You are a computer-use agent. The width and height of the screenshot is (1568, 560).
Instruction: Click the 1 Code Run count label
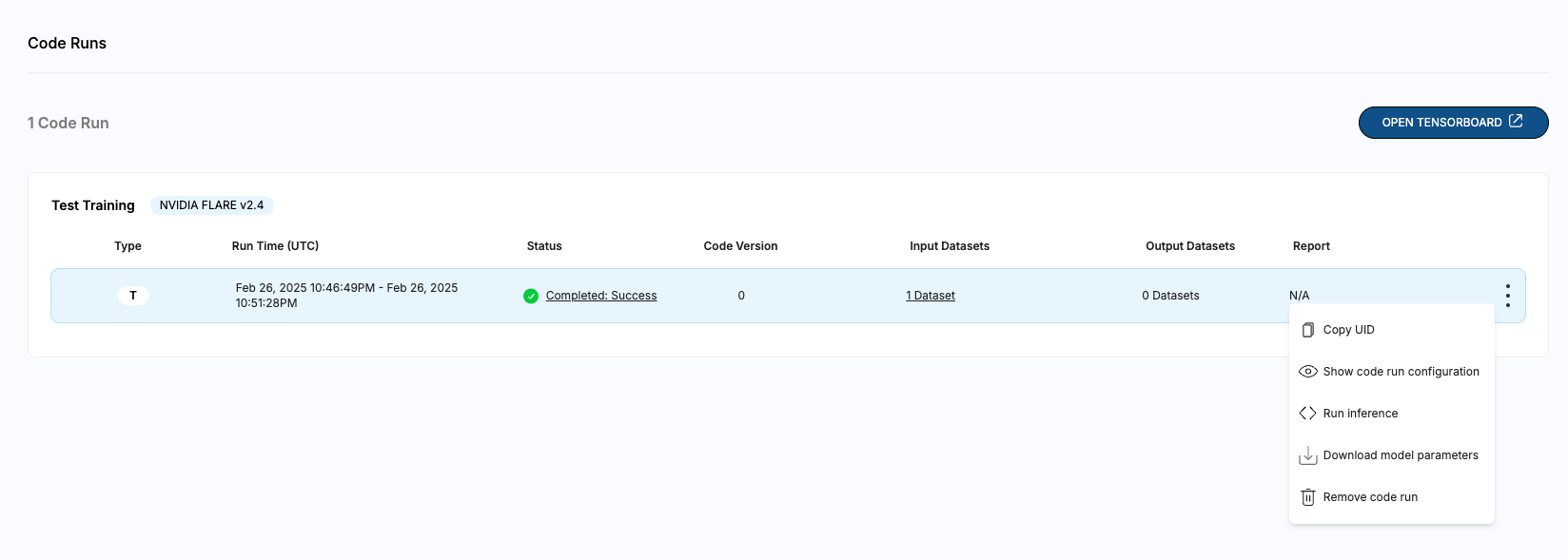[x=69, y=123]
